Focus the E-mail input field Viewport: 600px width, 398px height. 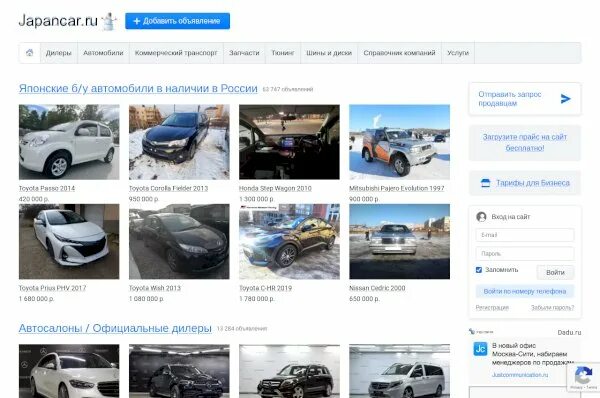tap(525, 235)
